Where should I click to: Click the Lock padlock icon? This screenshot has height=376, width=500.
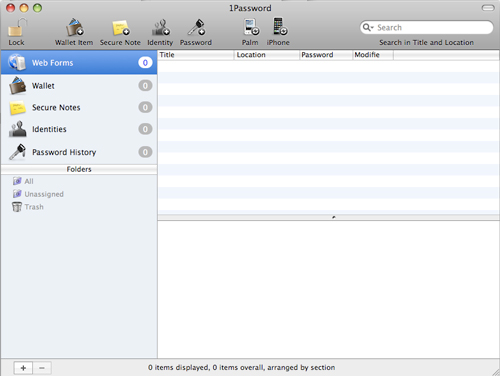(x=17, y=27)
